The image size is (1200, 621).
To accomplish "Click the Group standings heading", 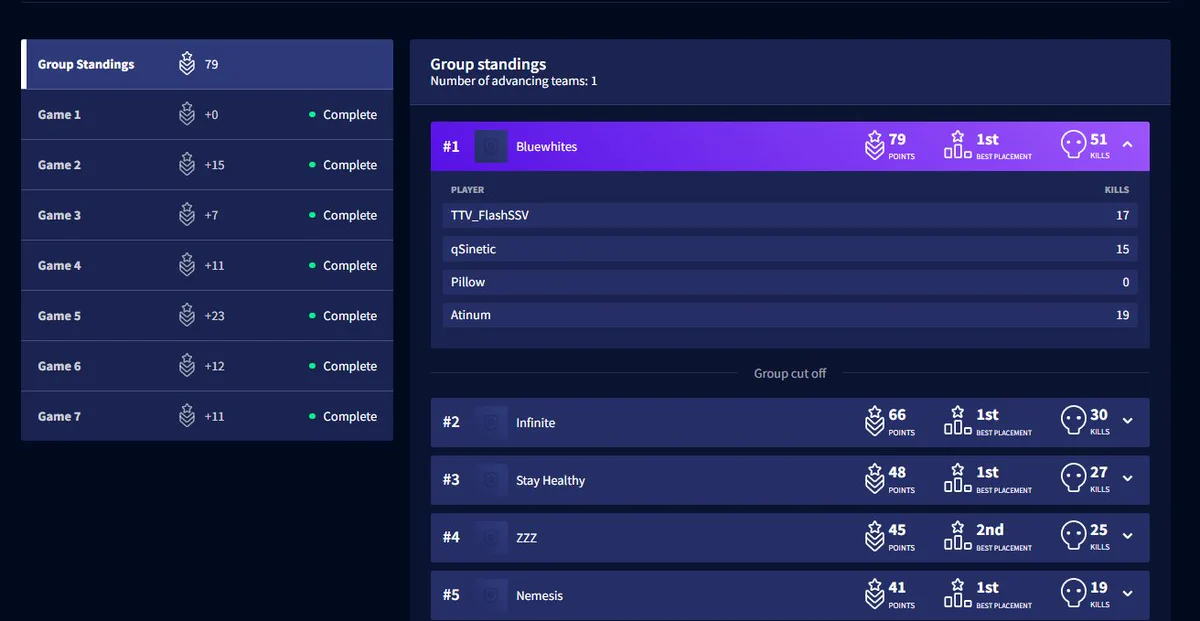I will coord(488,64).
